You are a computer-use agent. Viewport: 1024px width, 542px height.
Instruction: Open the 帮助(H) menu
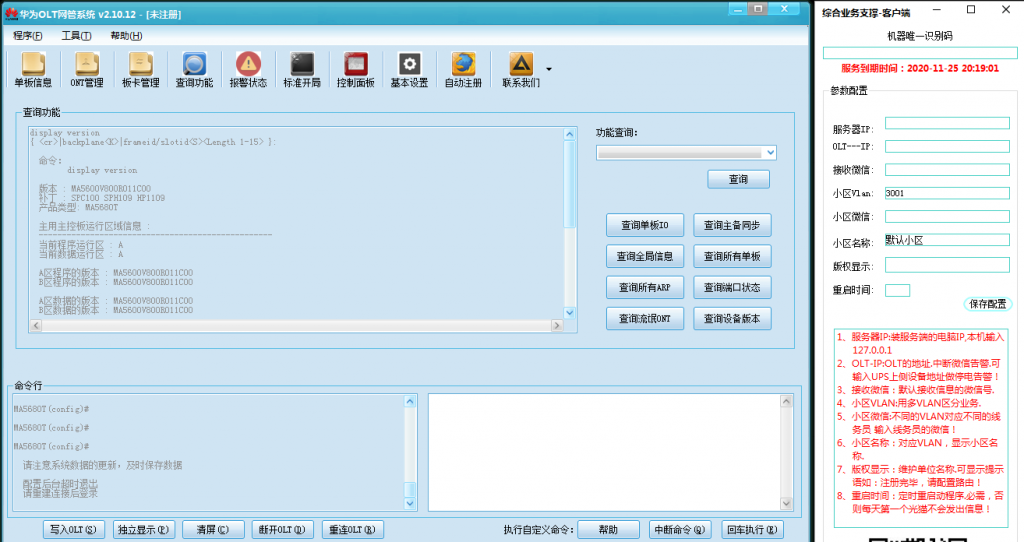pyautogui.click(x=126, y=36)
